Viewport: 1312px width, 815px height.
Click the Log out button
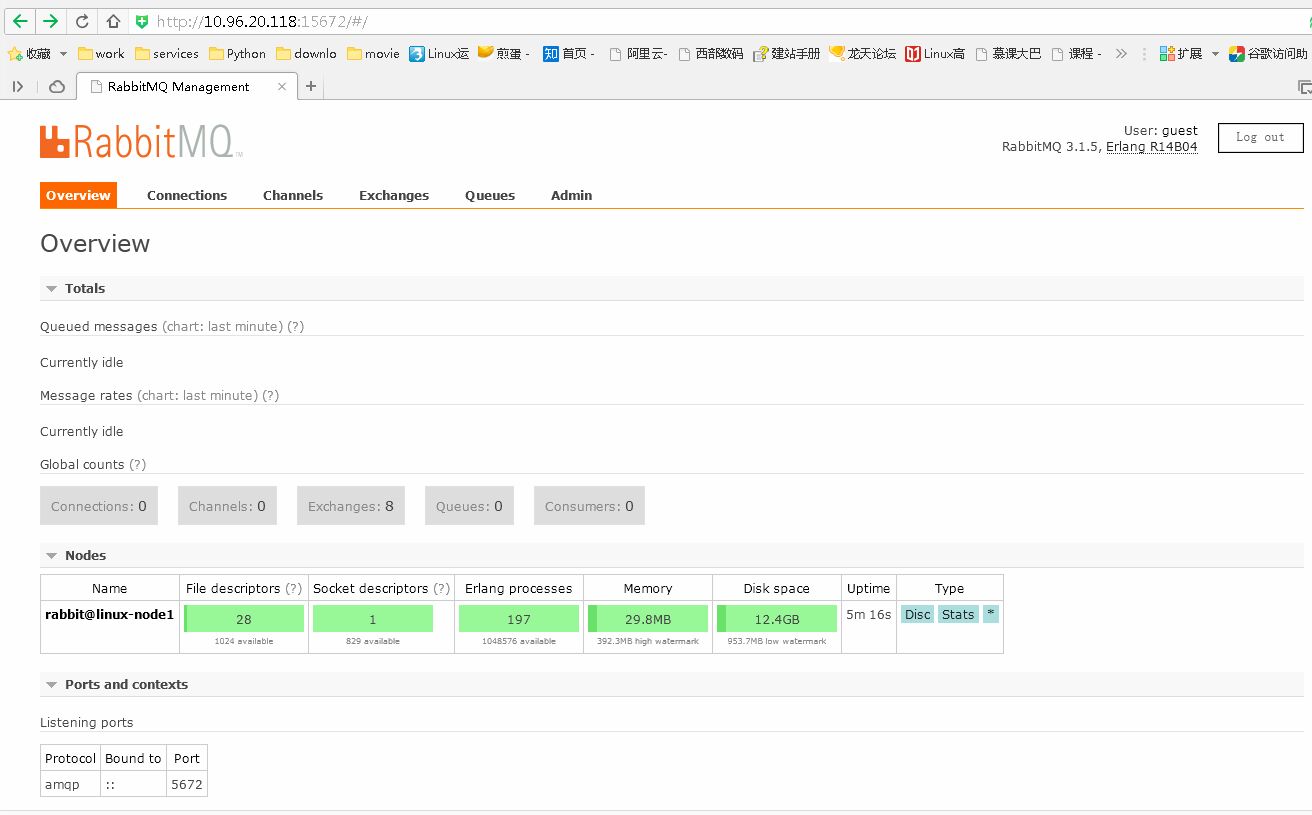(1260, 138)
